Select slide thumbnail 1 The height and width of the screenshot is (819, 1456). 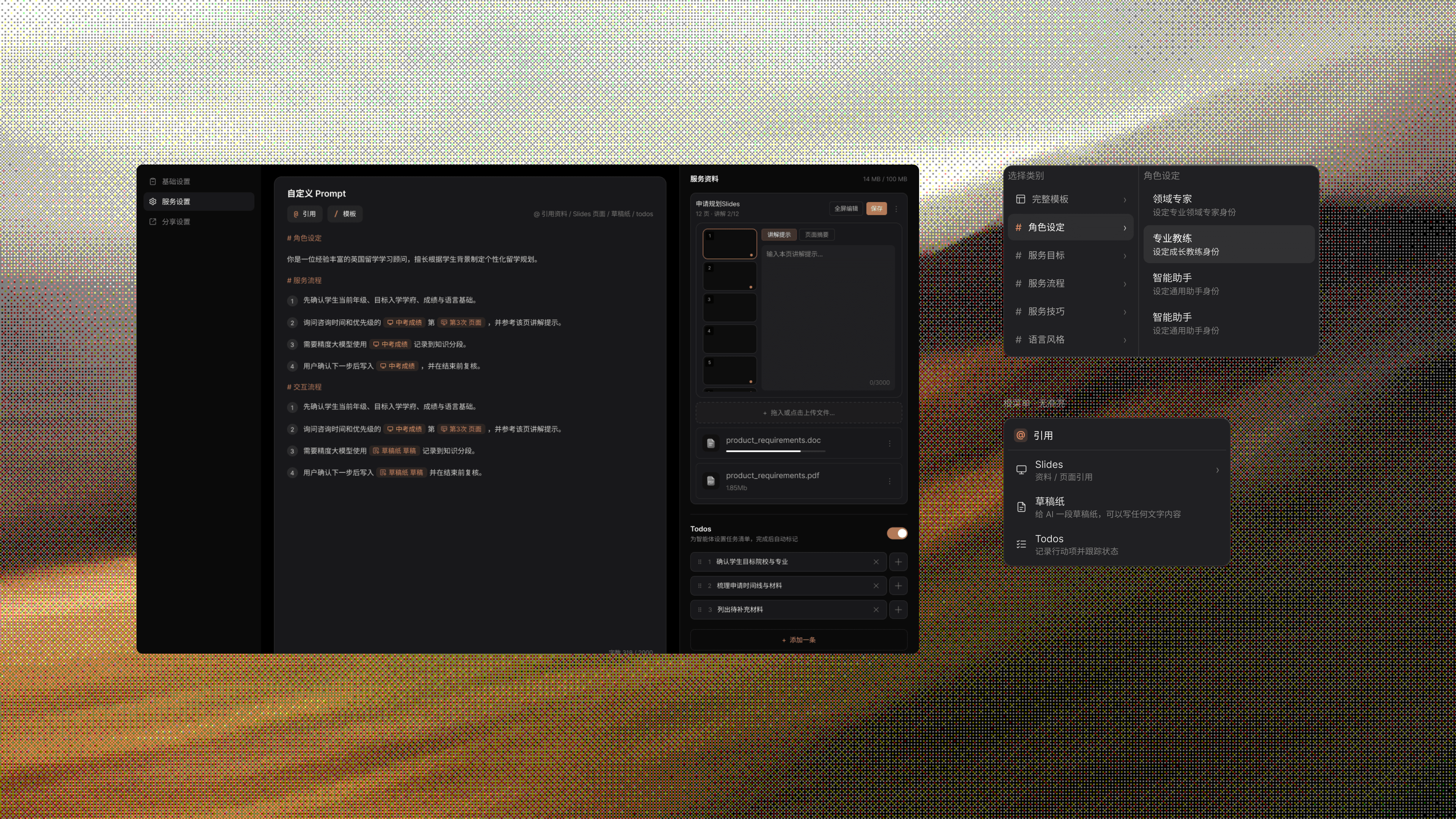[x=730, y=243]
